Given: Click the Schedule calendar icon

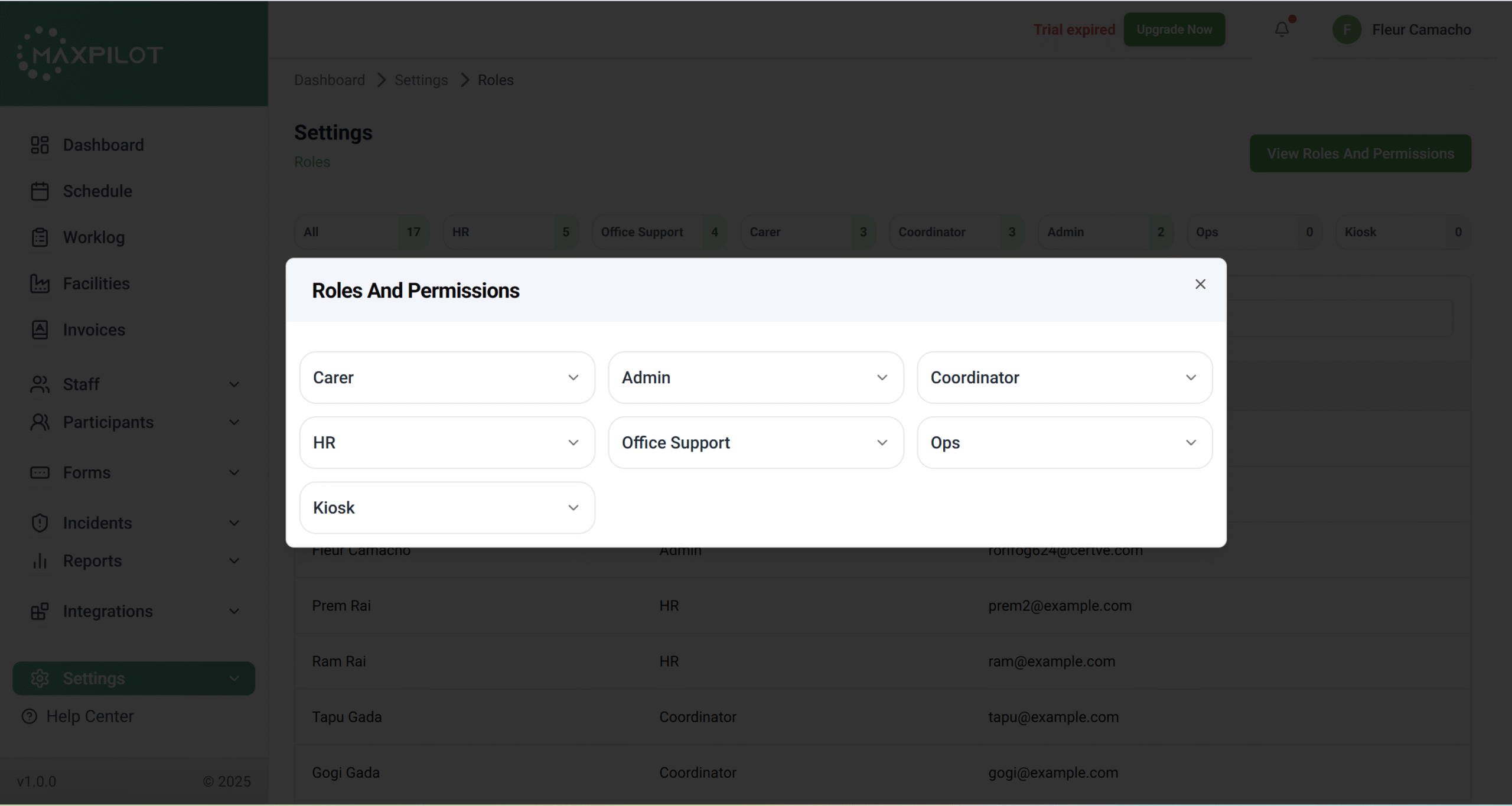Looking at the screenshot, I should click(40, 191).
